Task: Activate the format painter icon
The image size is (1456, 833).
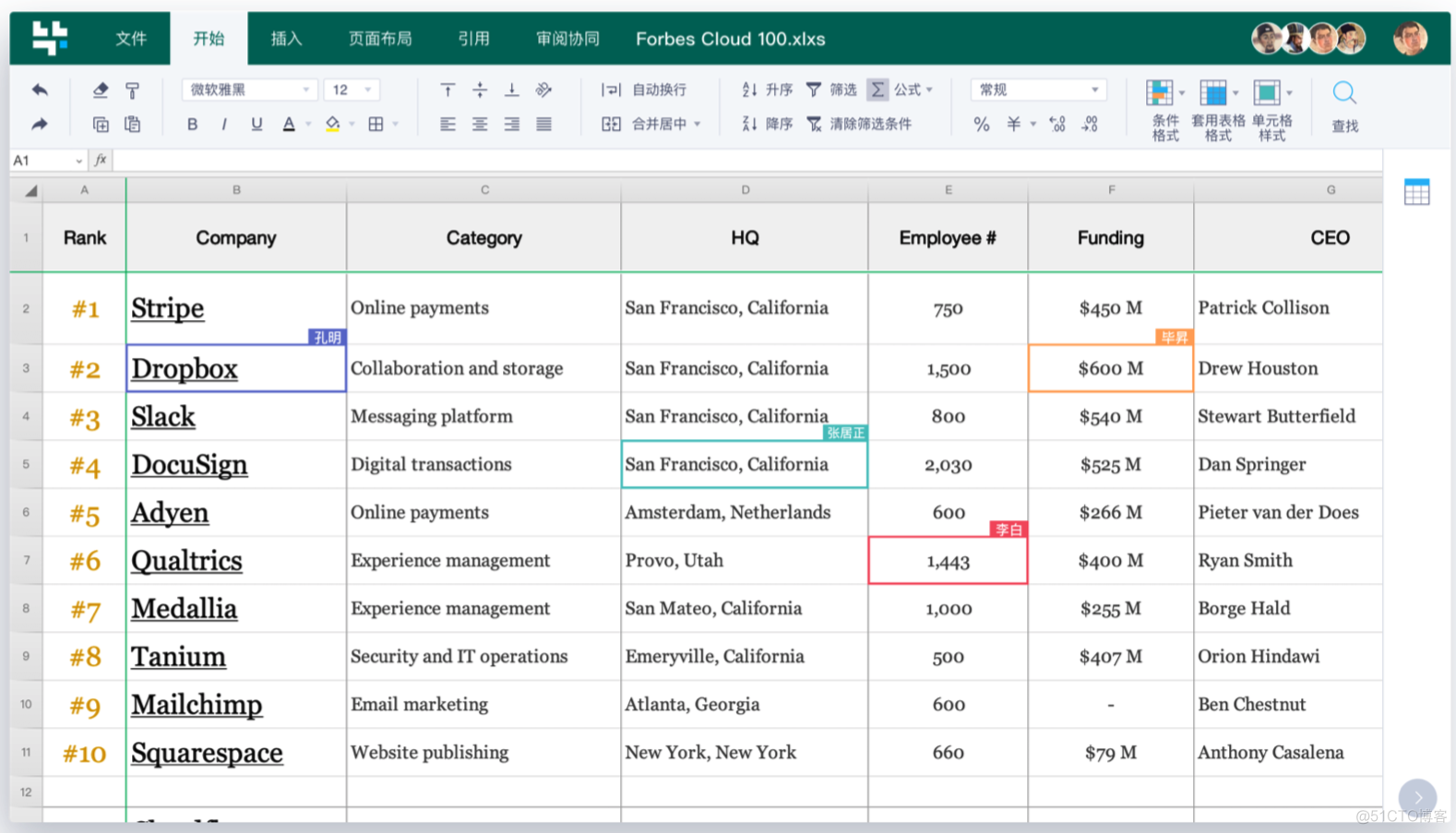Action: pos(133,89)
